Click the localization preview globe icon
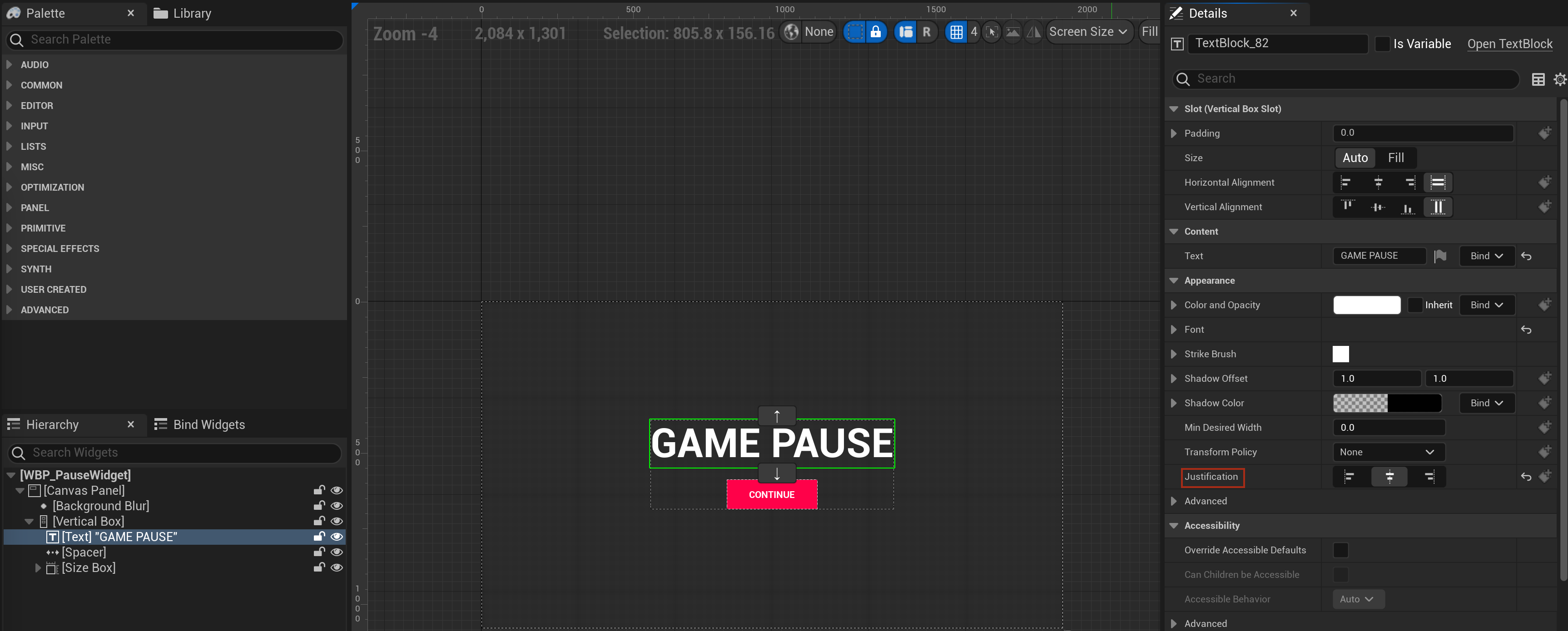The image size is (1568, 631). pyautogui.click(x=791, y=32)
